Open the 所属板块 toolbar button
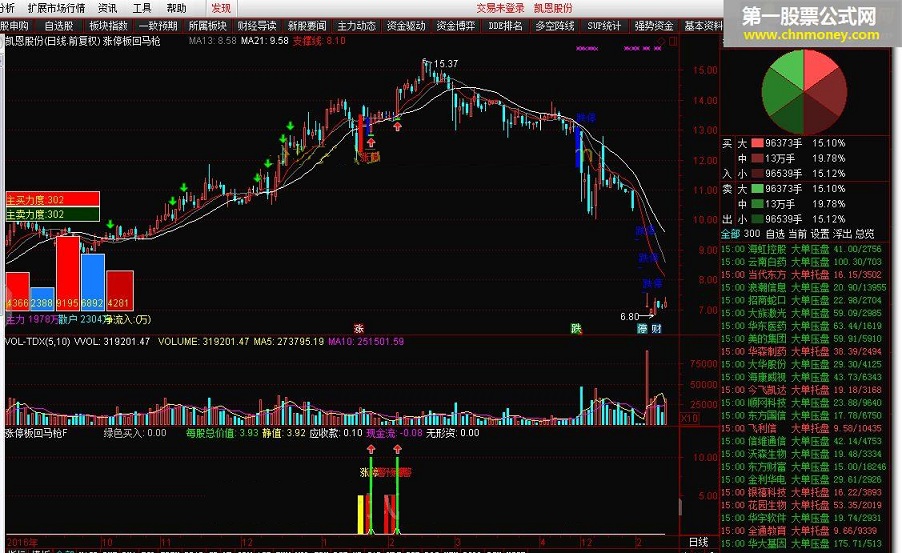This screenshot has height=553, width=902. click(x=208, y=26)
